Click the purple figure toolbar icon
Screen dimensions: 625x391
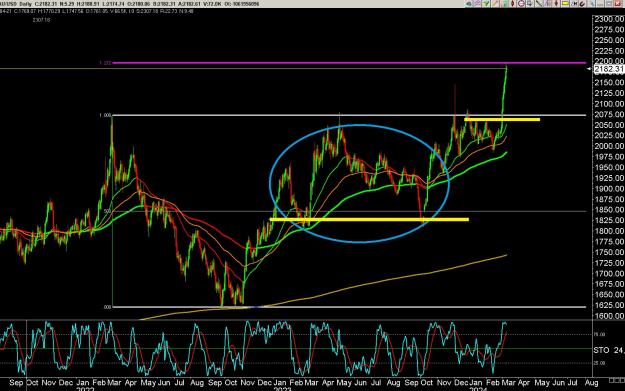coord(547,3)
